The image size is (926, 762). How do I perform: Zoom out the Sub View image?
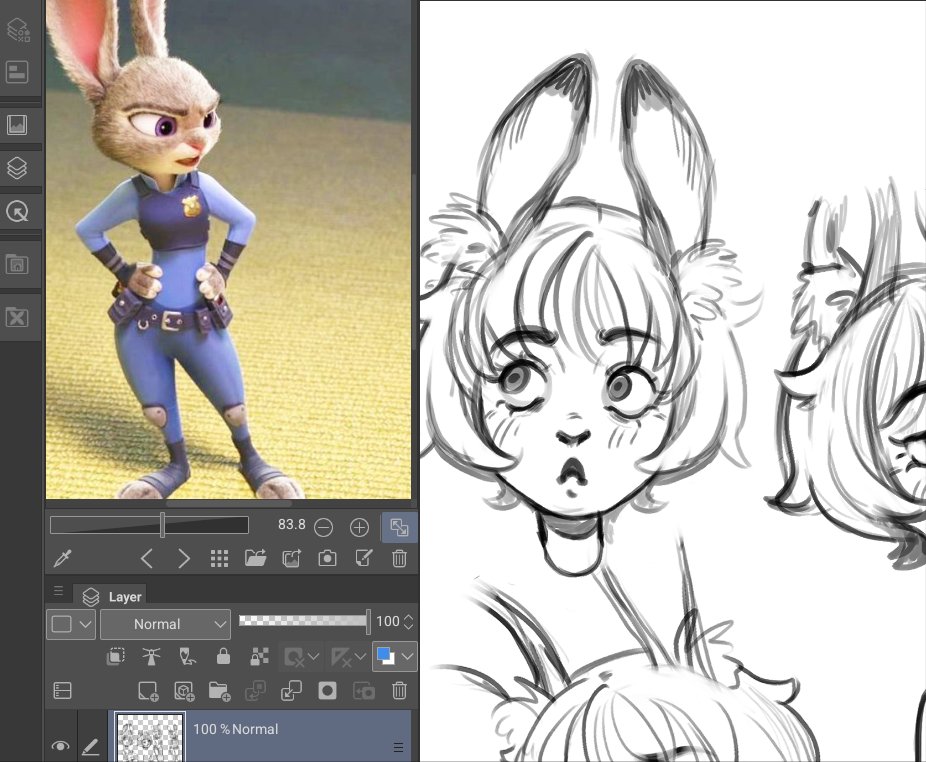pos(323,527)
